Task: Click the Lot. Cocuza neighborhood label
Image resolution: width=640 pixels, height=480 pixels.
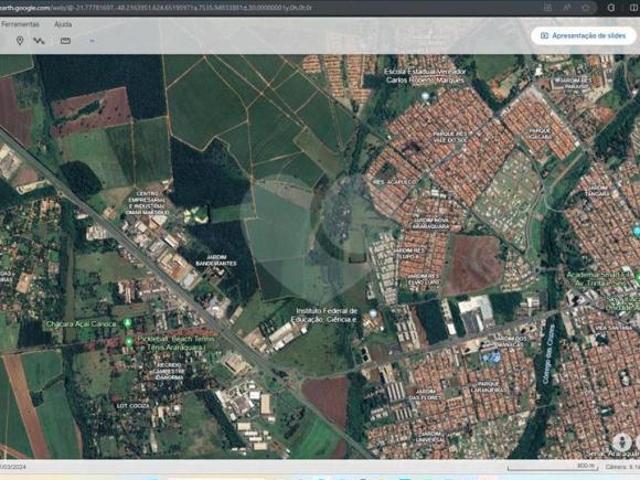Action: pyautogui.click(x=135, y=407)
